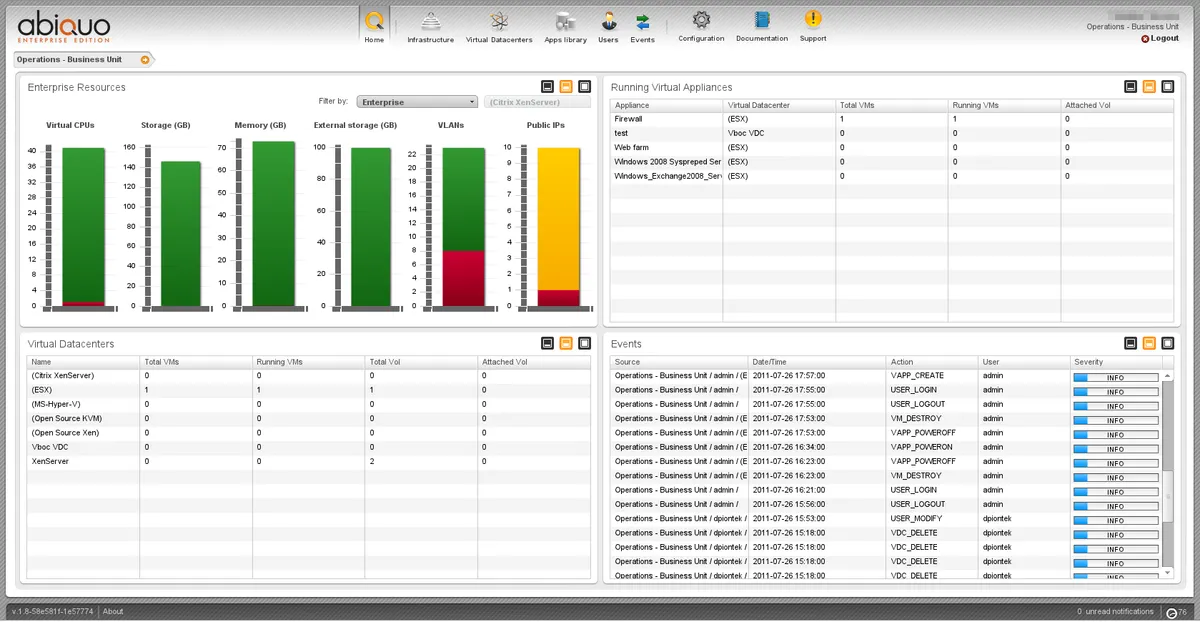Select the USER_MODIFY event row
Image resolution: width=1200 pixels, height=622 pixels.
tap(886, 518)
